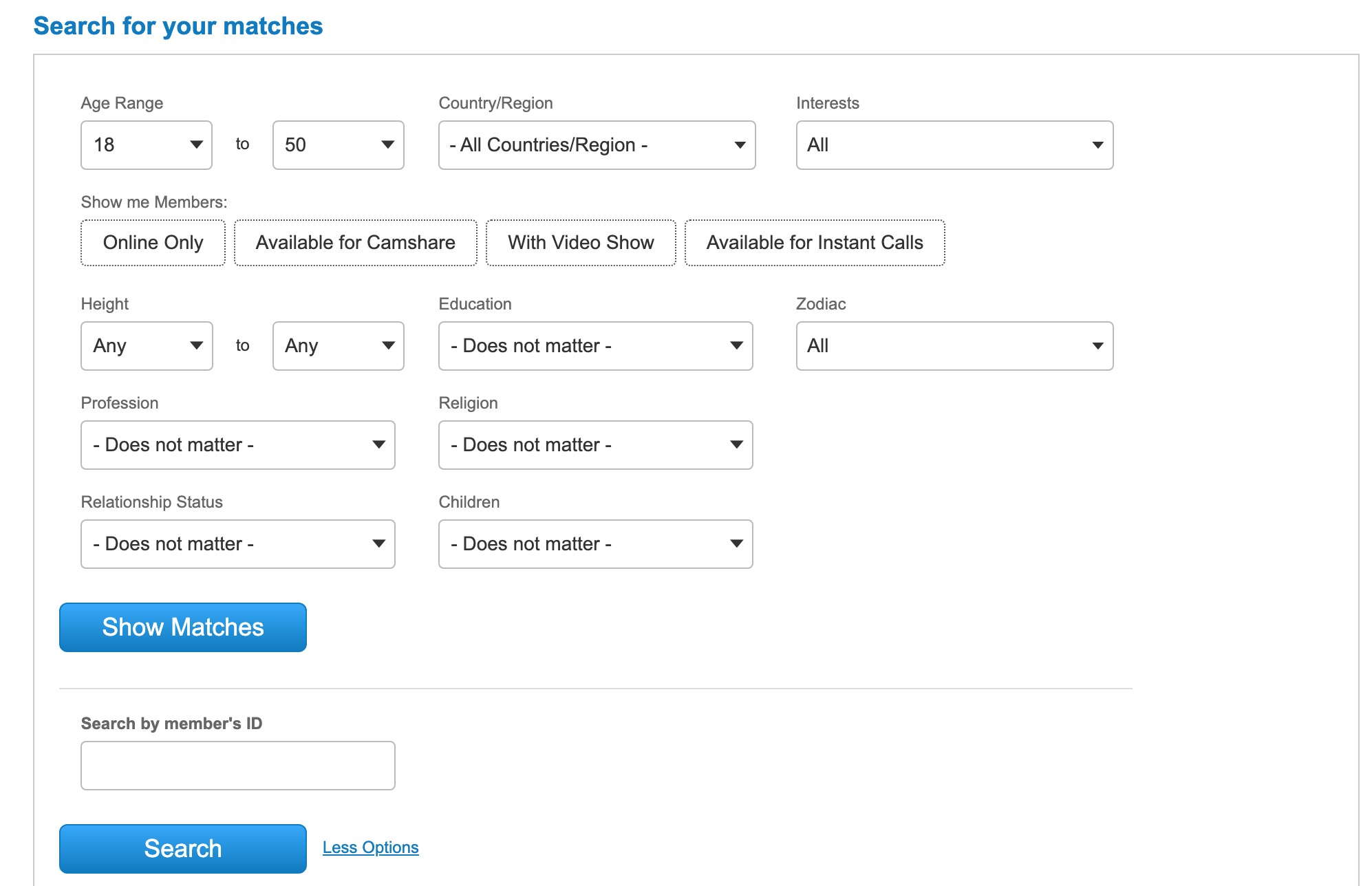
Task: Expand the Education dropdown
Action: pos(595,346)
